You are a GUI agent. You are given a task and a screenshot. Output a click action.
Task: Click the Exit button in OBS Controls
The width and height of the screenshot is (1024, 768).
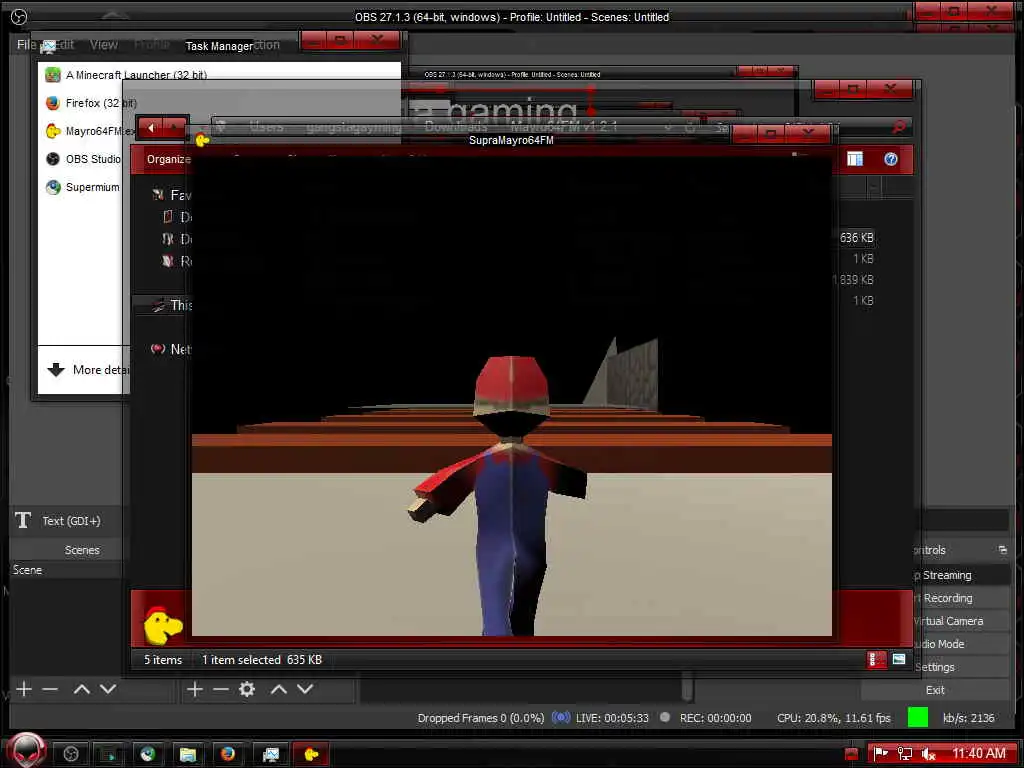935,690
